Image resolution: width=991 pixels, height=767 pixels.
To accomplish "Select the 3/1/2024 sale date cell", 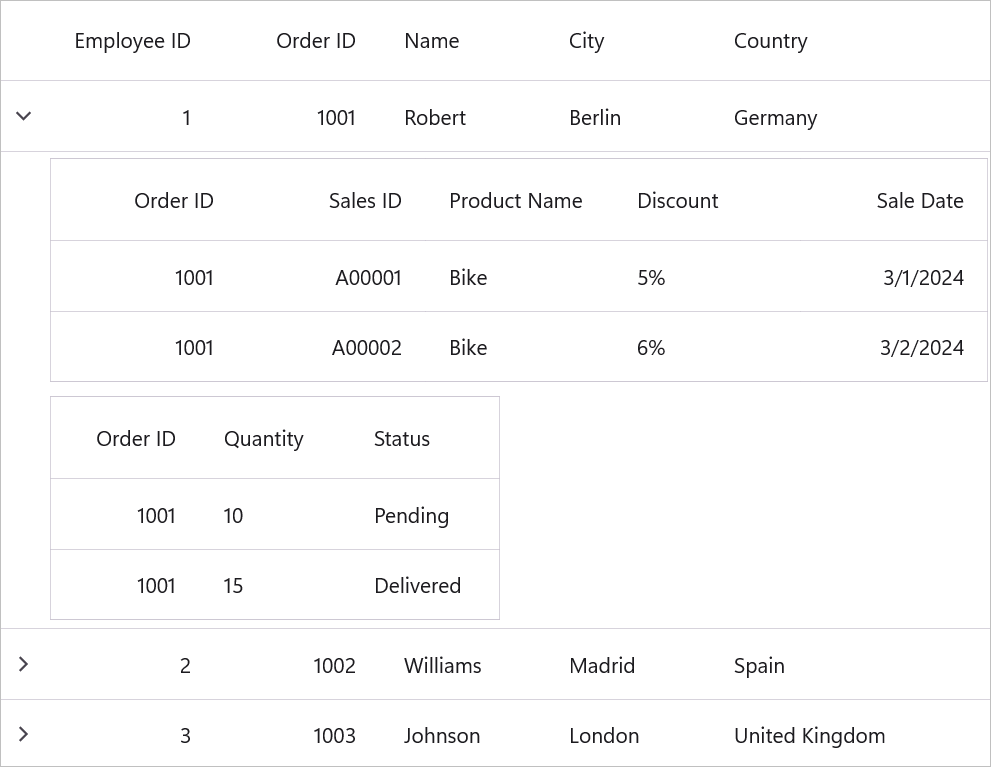I will [x=922, y=278].
